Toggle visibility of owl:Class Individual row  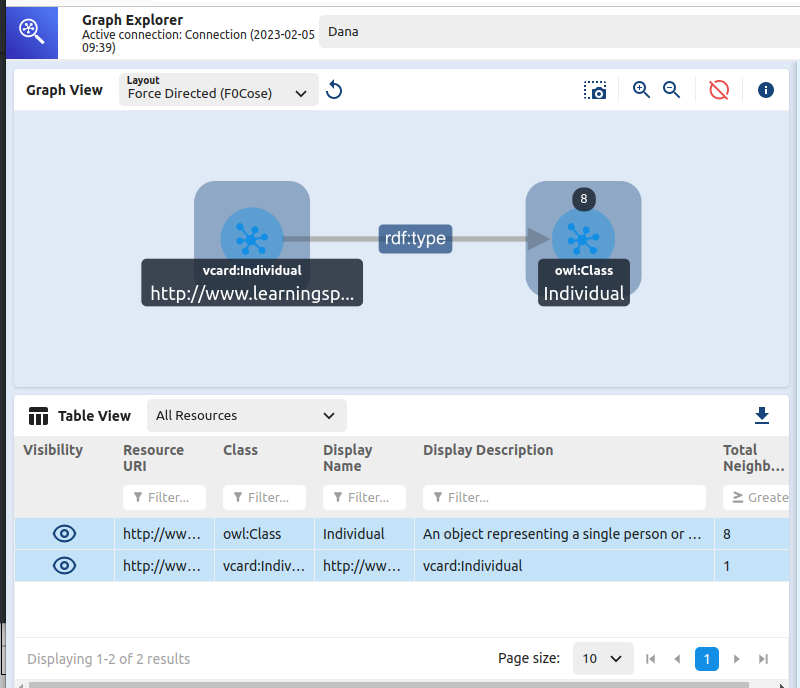[x=64, y=534]
